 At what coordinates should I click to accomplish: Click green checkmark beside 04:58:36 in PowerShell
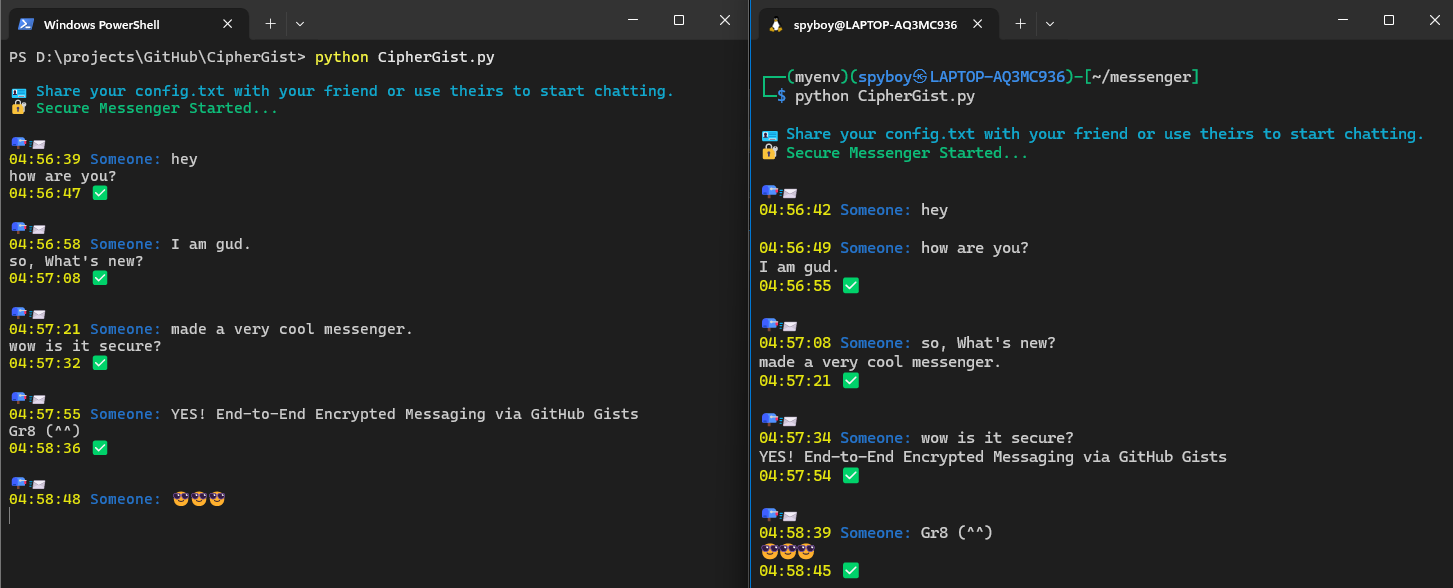(100, 448)
